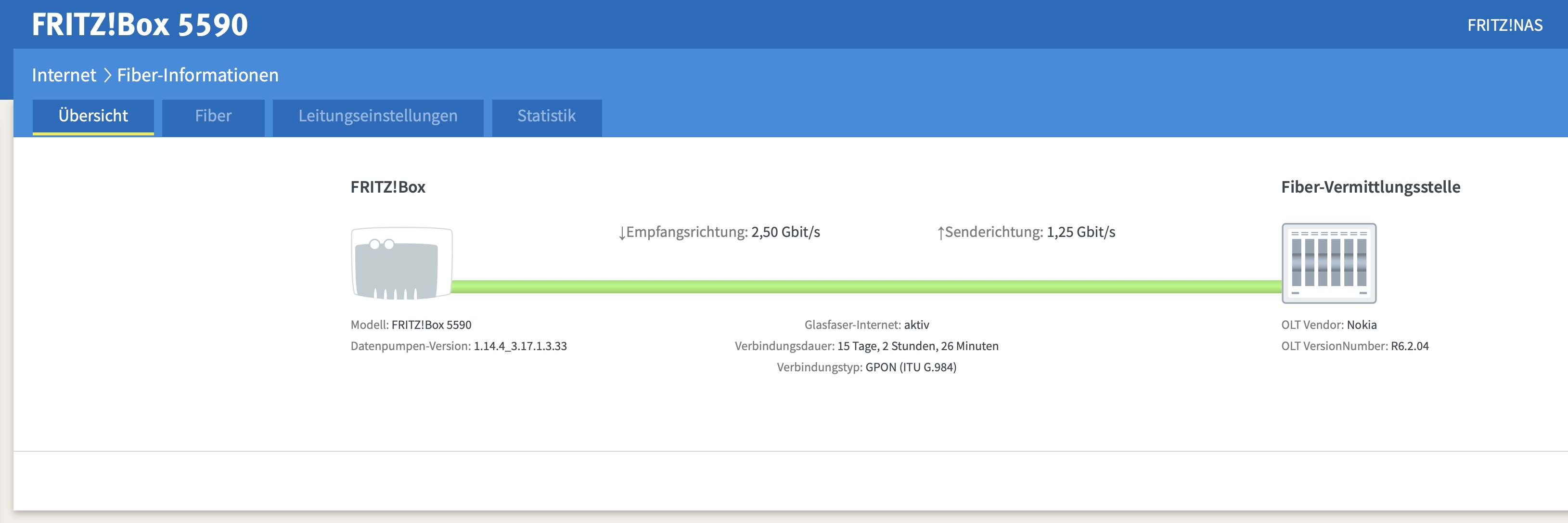1568x523 pixels.
Task: Switch to the Fiber tab
Action: pos(213,116)
